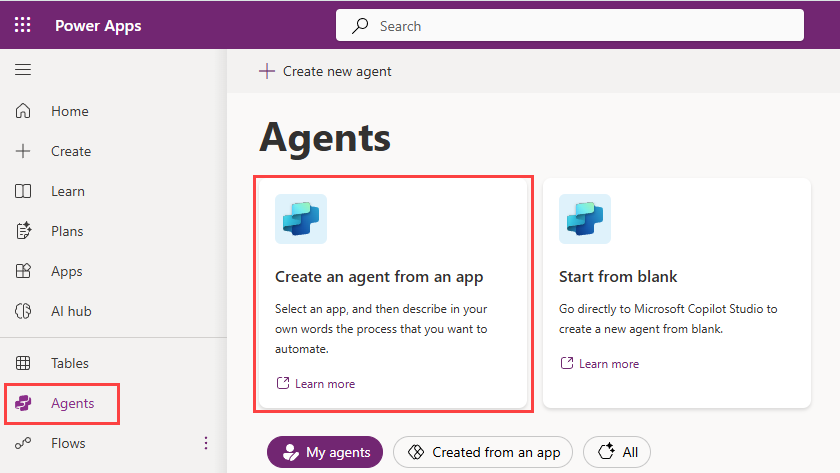This screenshot has height=473, width=840.
Task: Click into the Search box
Action: [x=569, y=25]
